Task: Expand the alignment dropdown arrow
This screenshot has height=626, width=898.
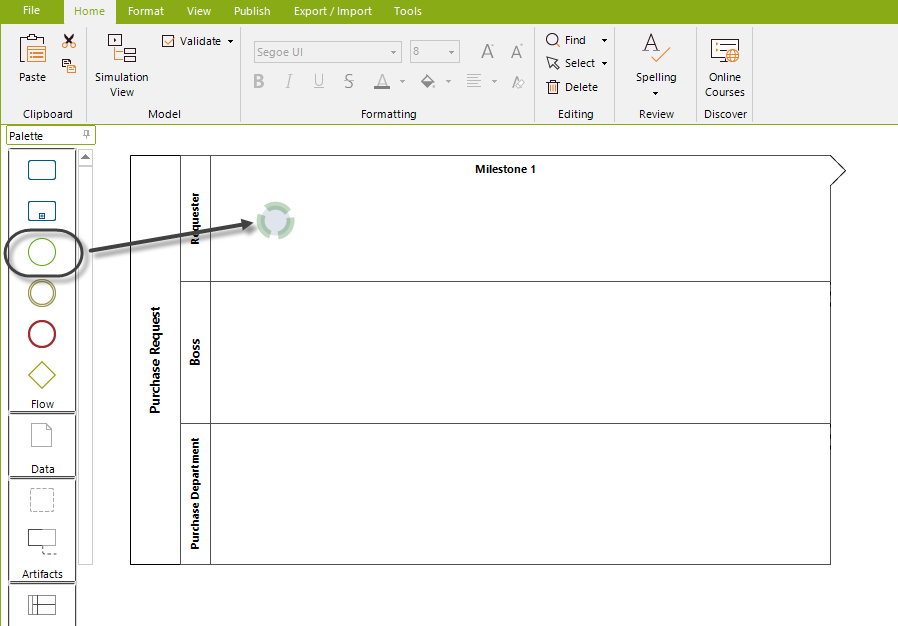Action: click(x=494, y=81)
